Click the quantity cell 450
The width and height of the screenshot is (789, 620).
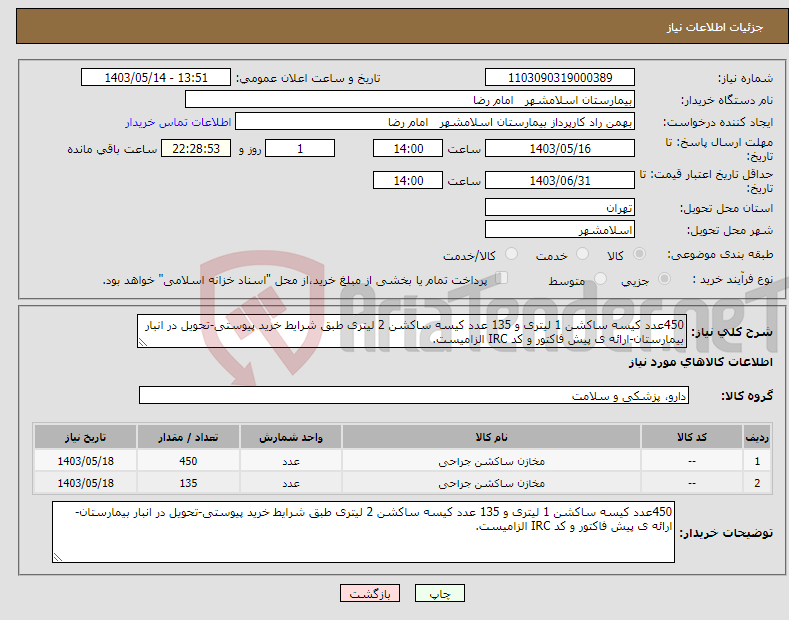click(188, 461)
